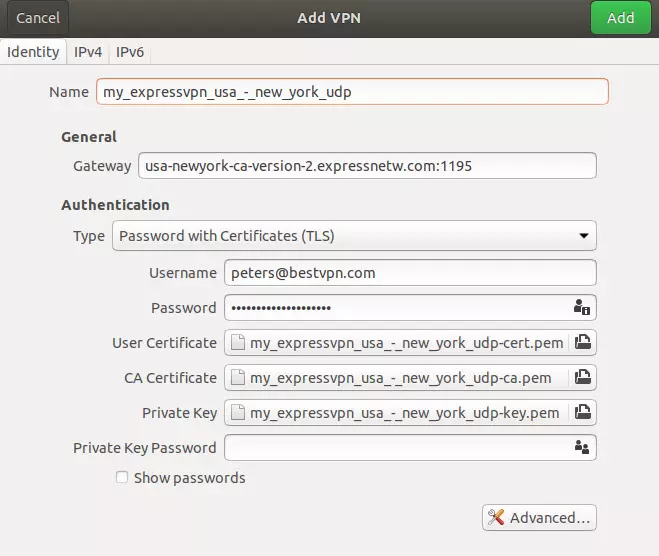
Task: Click the User Certificate label
Action: point(164,343)
